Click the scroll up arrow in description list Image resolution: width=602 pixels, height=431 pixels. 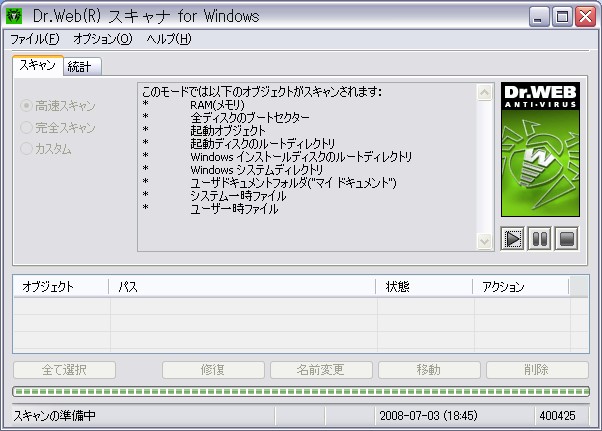pyautogui.click(x=485, y=92)
